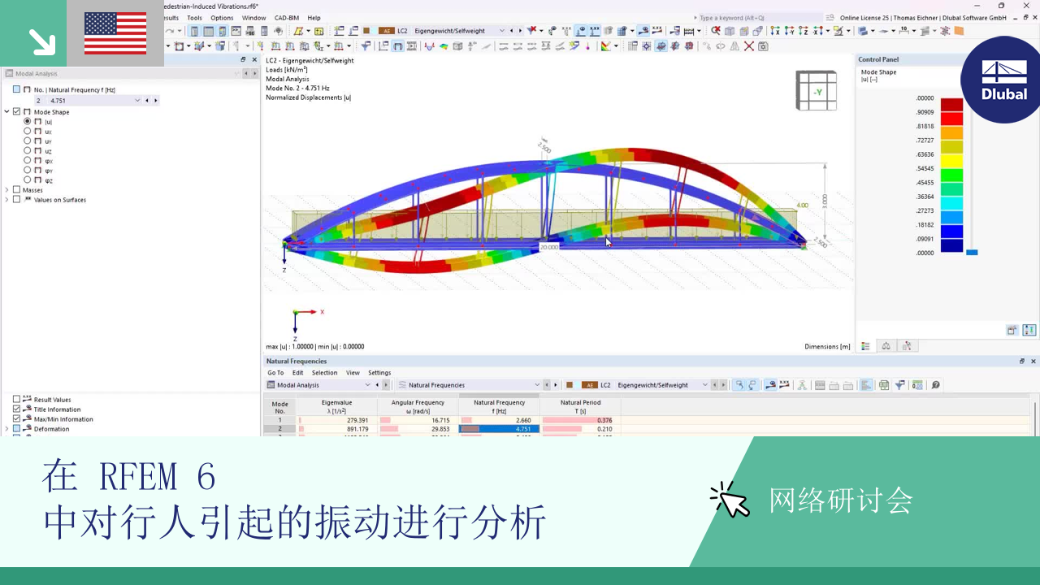Click the filter settings icon below Control Panel
The height and width of the screenshot is (585, 1040).
click(x=907, y=346)
